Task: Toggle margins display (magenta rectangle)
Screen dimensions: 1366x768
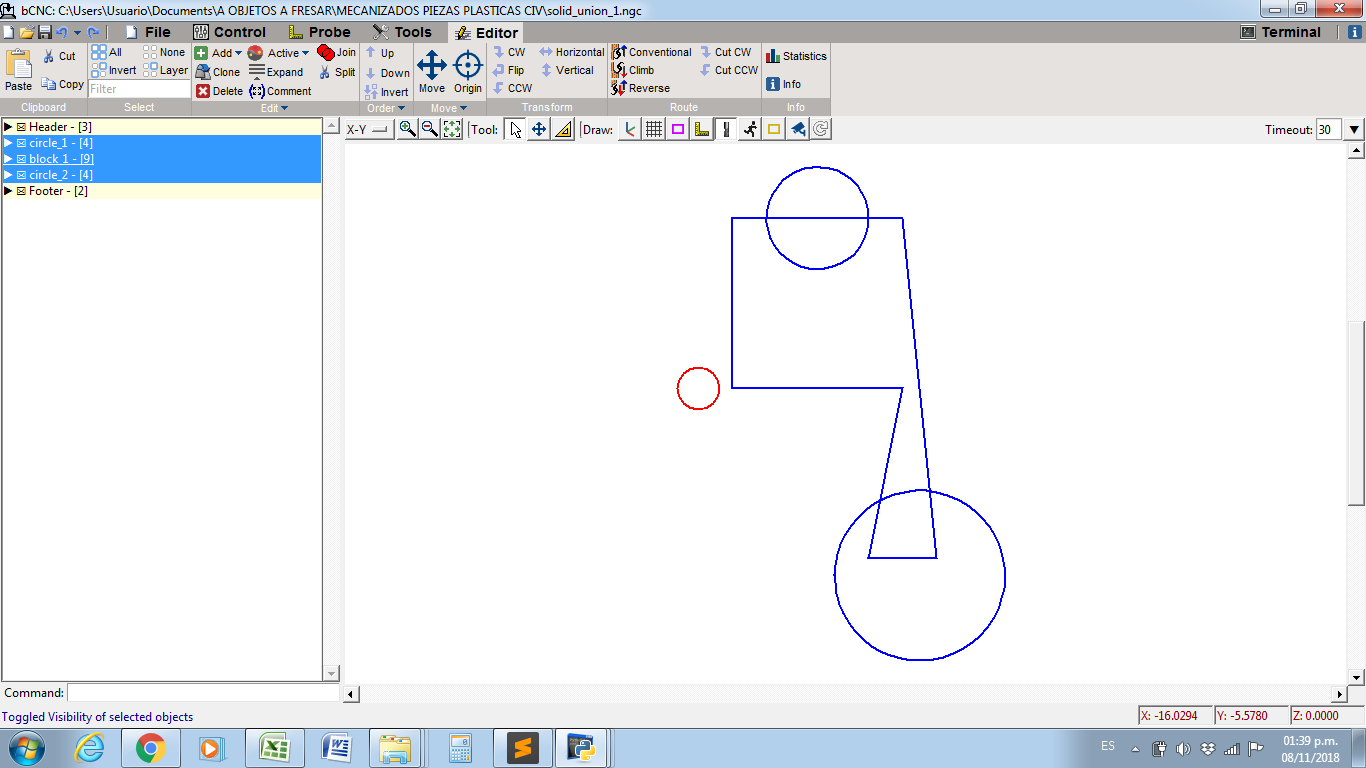Action: 678,129
